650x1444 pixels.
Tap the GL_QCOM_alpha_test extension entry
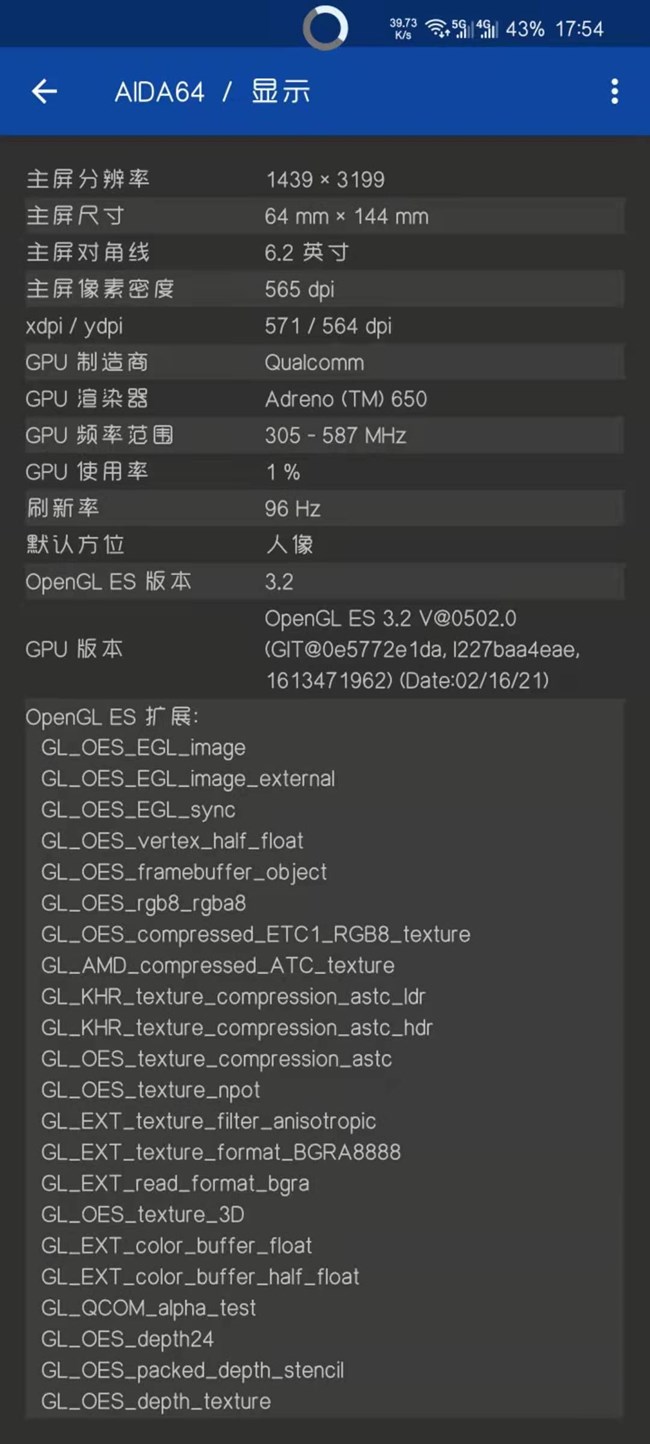tap(149, 1308)
